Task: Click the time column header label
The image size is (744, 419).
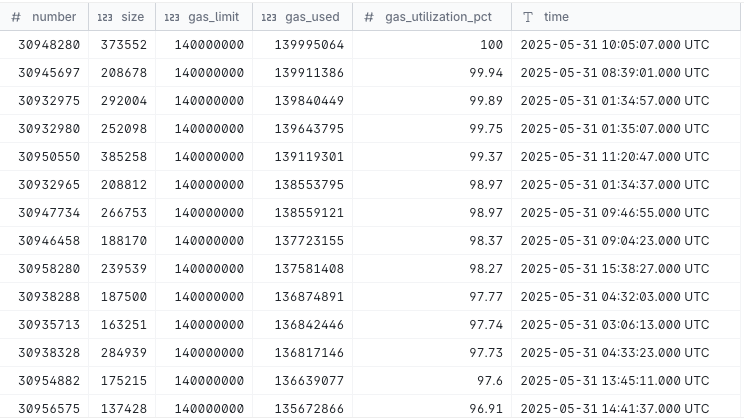Action: 556,17
